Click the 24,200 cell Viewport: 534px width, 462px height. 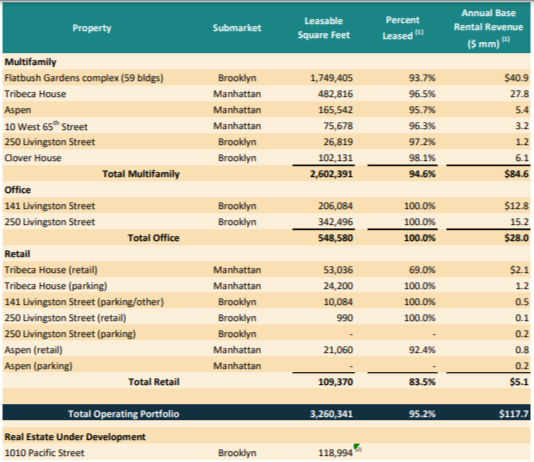(338, 286)
